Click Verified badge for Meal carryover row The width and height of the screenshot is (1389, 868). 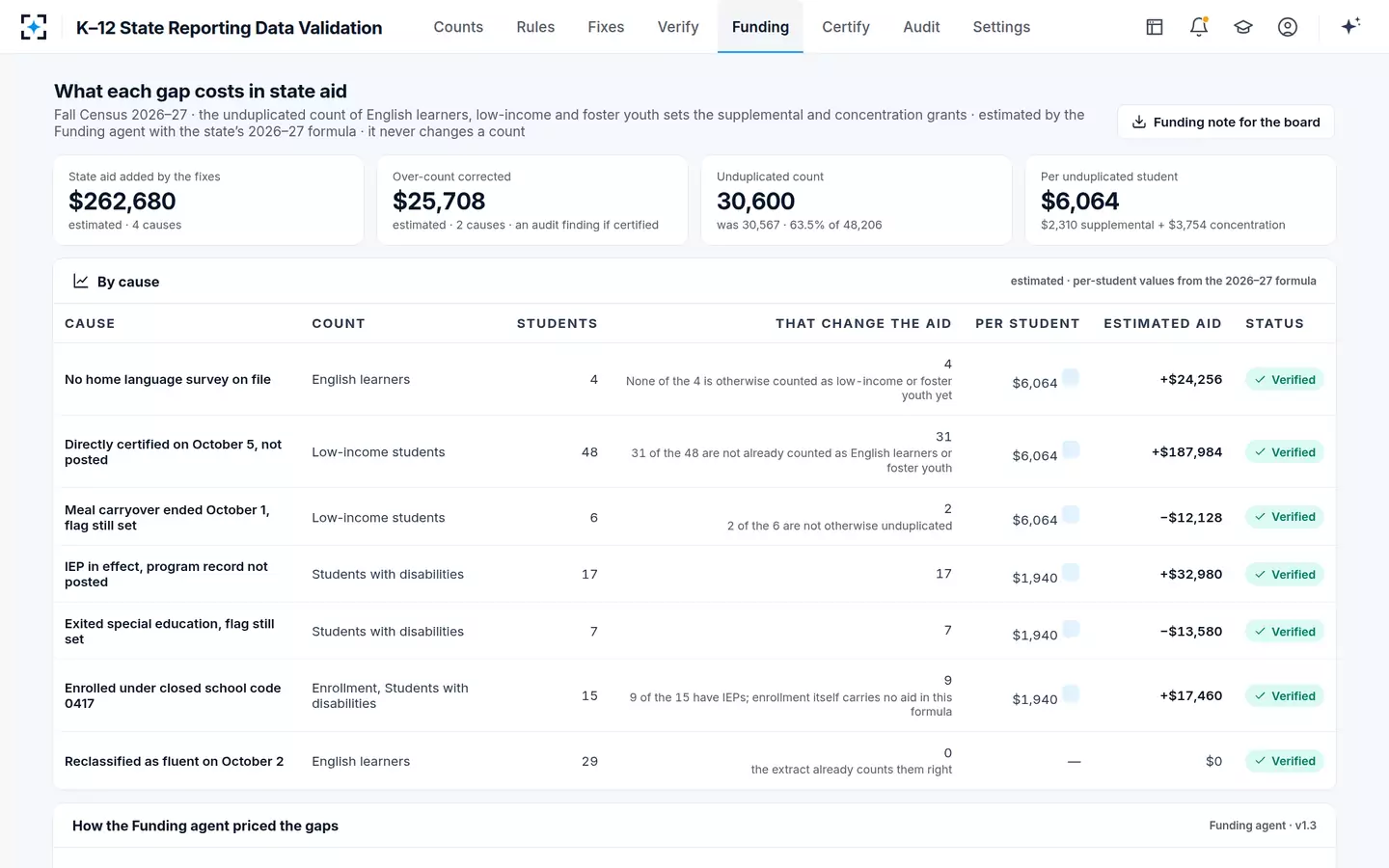1284,517
